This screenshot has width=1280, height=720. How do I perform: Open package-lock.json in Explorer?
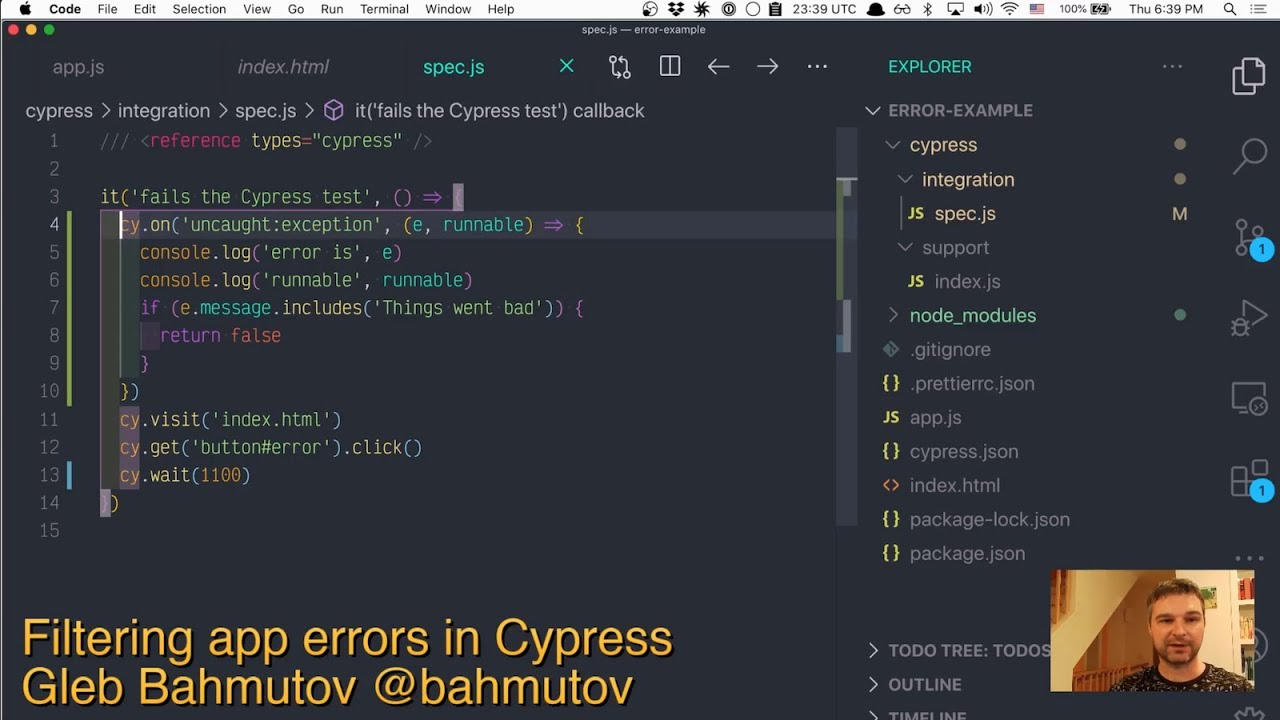pyautogui.click(x=990, y=519)
